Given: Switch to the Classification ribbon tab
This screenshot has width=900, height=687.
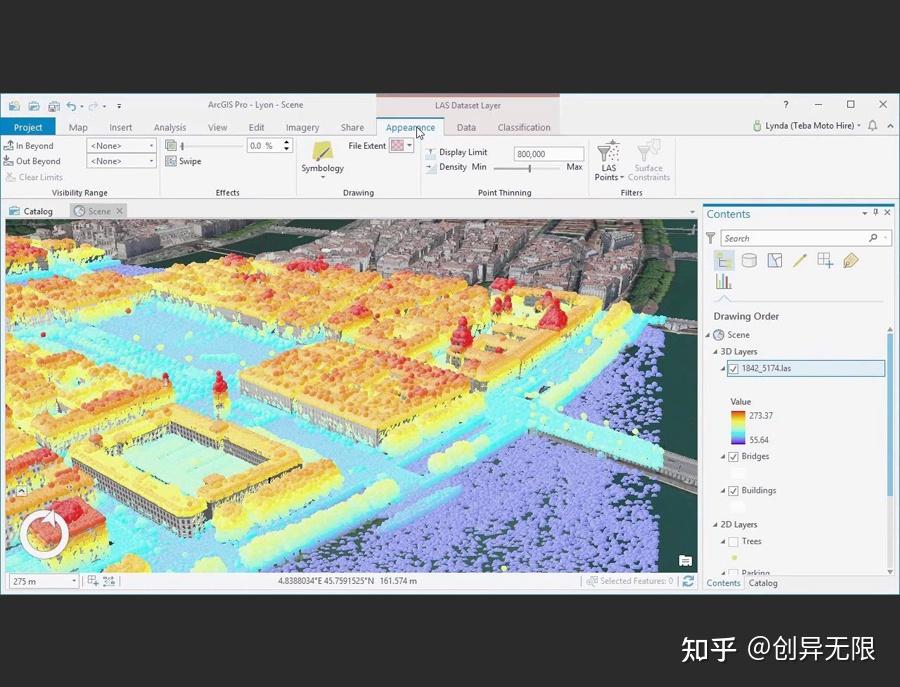Looking at the screenshot, I should point(524,127).
